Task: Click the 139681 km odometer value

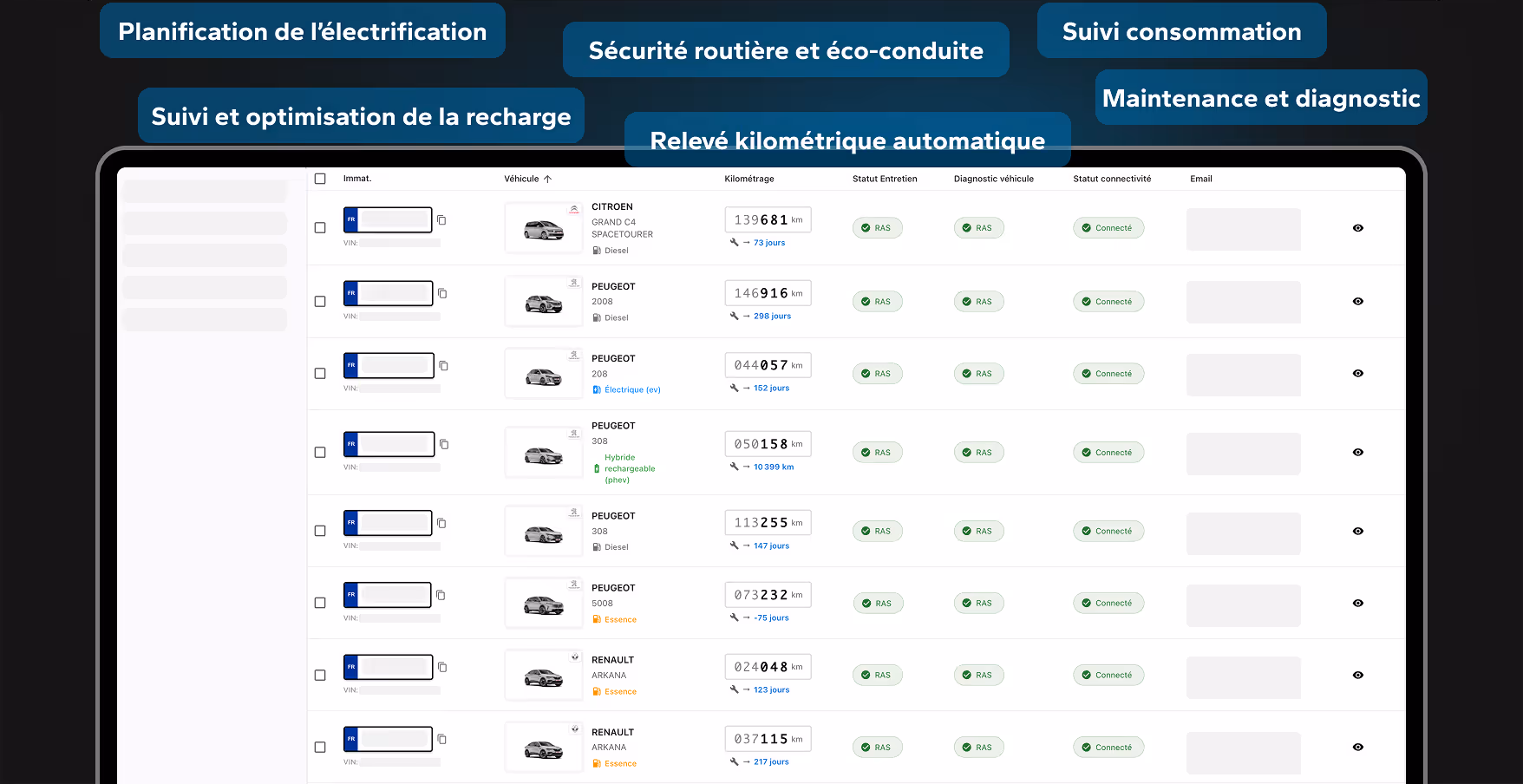Action: 768,220
